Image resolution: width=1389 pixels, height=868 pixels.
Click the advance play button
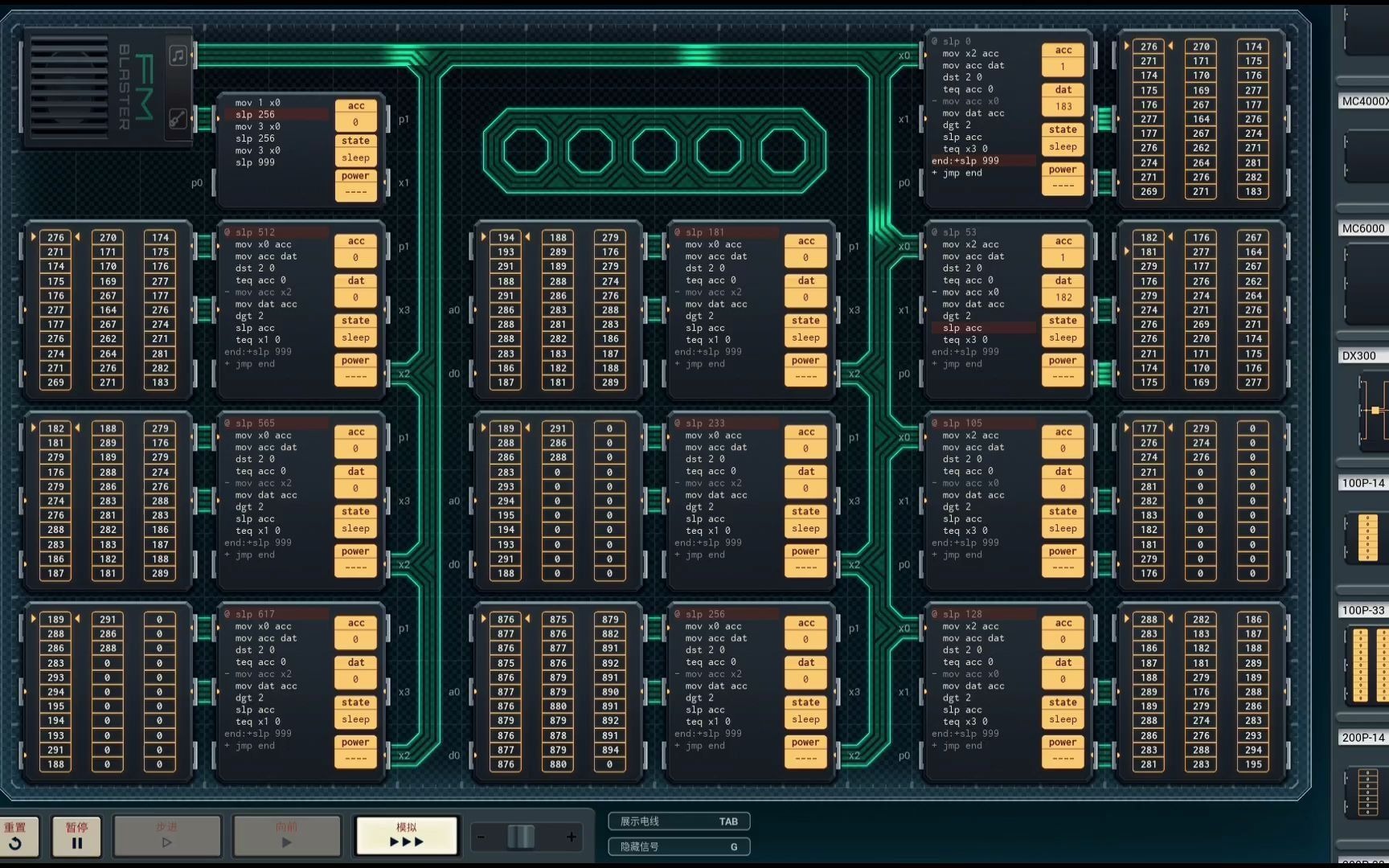286,836
